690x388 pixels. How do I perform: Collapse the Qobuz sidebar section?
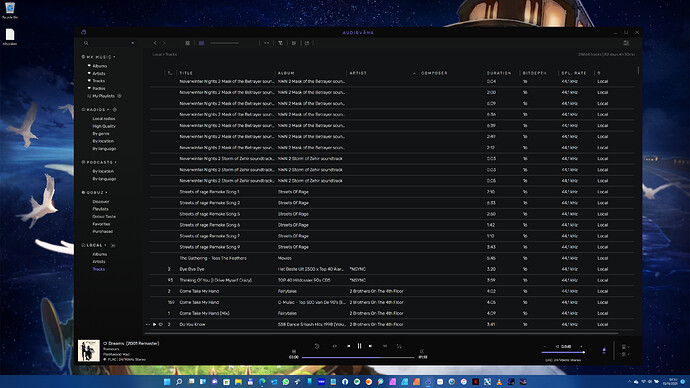[106, 193]
